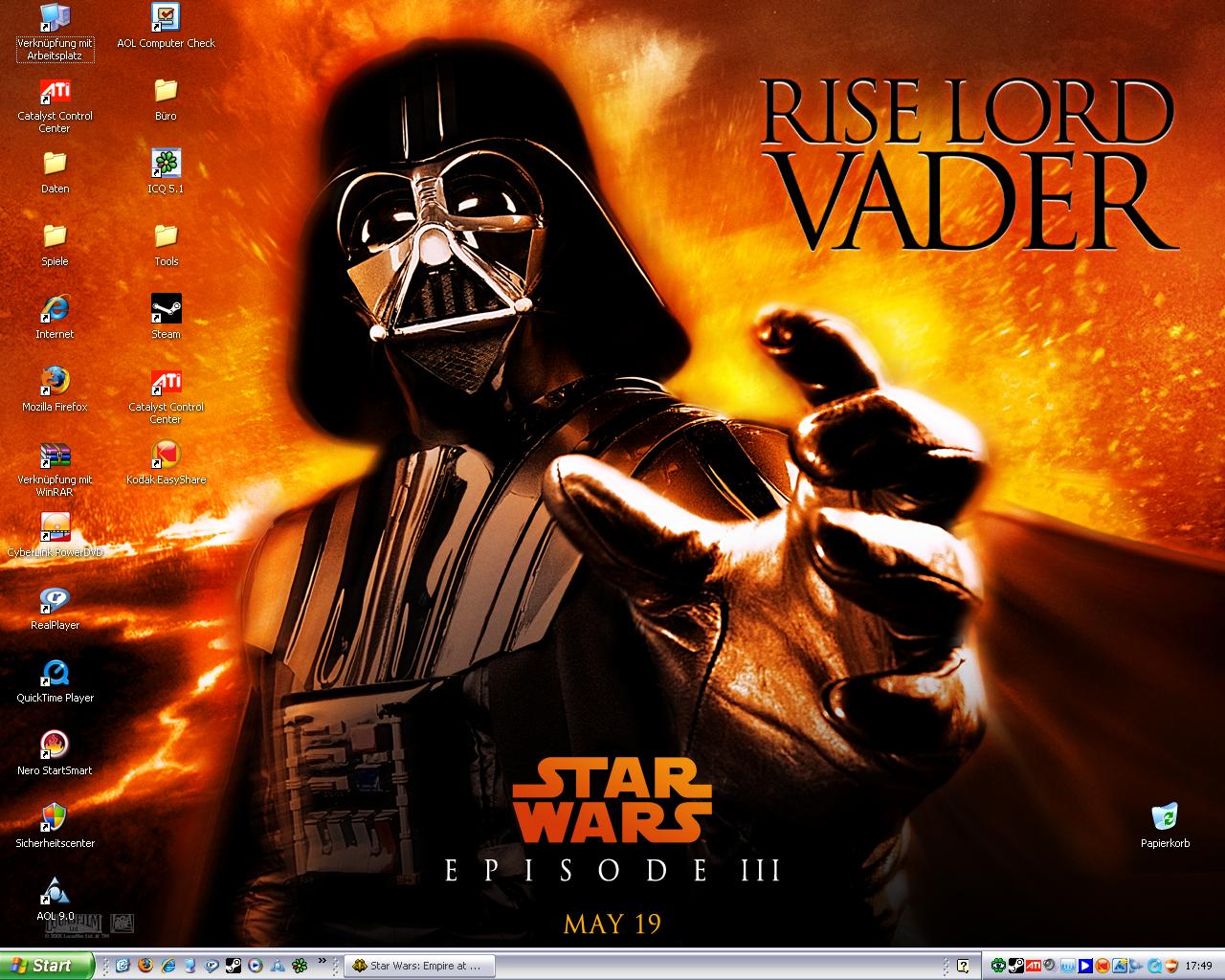Select the Nero StartSmart desktop icon
Viewport: 1225px width, 980px height.
coord(55,746)
